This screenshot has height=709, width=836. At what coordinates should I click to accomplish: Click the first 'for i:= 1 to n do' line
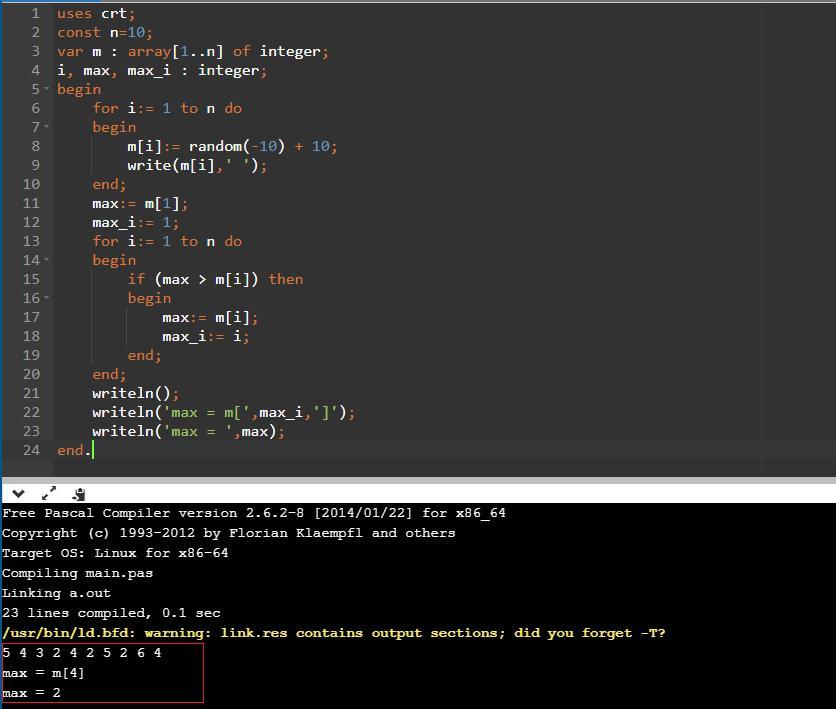point(167,108)
